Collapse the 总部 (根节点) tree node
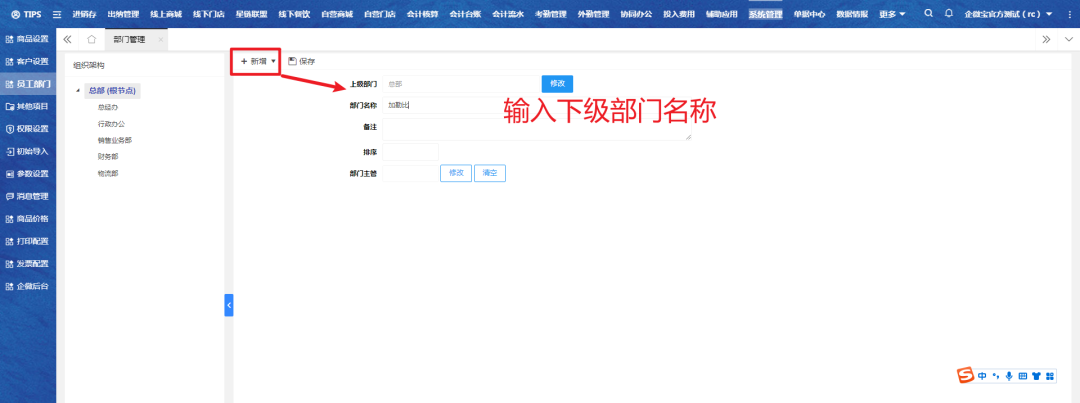1080x403 pixels. tap(78, 91)
